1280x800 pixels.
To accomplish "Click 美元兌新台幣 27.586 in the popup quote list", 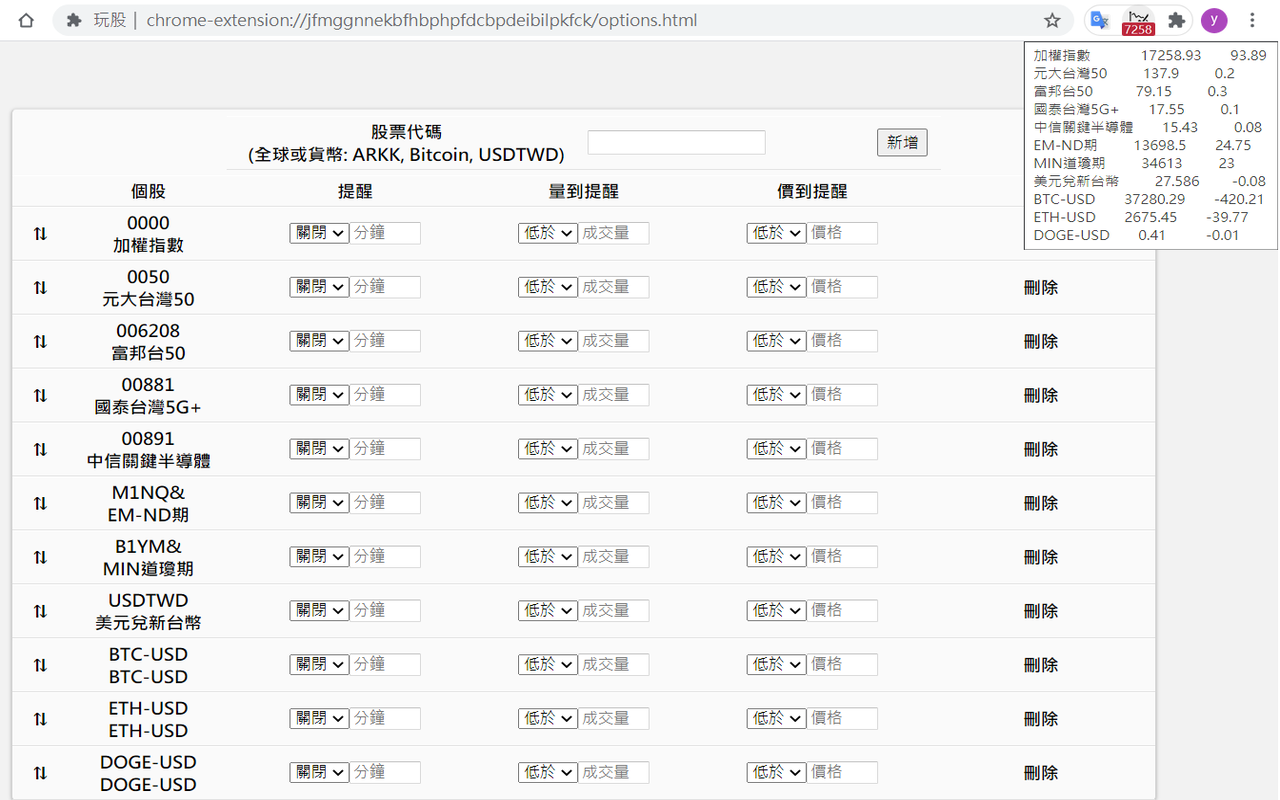I will tap(1149, 182).
